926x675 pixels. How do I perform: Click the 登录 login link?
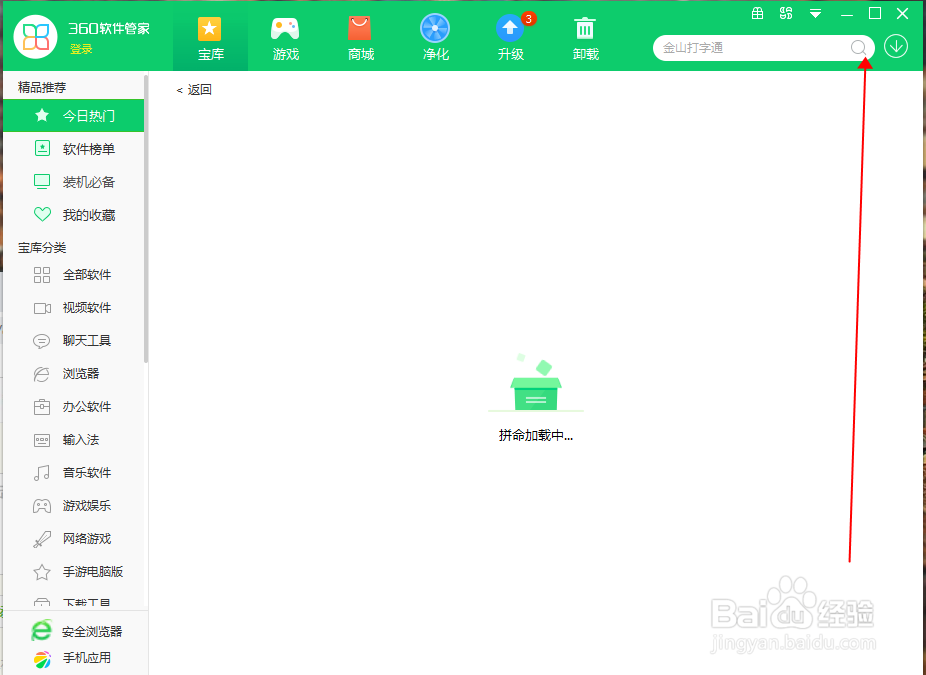click(x=81, y=50)
